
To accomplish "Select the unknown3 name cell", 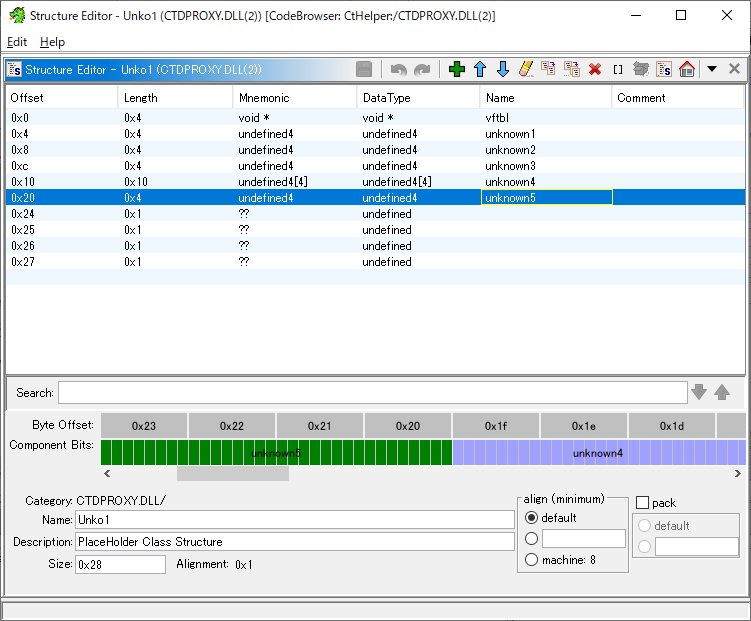I will pyautogui.click(x=546, y=166).
